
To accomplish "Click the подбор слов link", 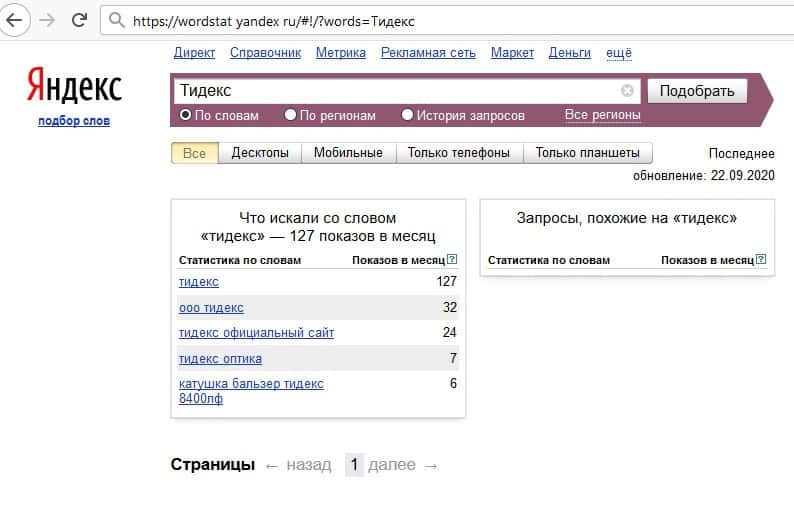I will pyautogui.click(x=74, y=121).
